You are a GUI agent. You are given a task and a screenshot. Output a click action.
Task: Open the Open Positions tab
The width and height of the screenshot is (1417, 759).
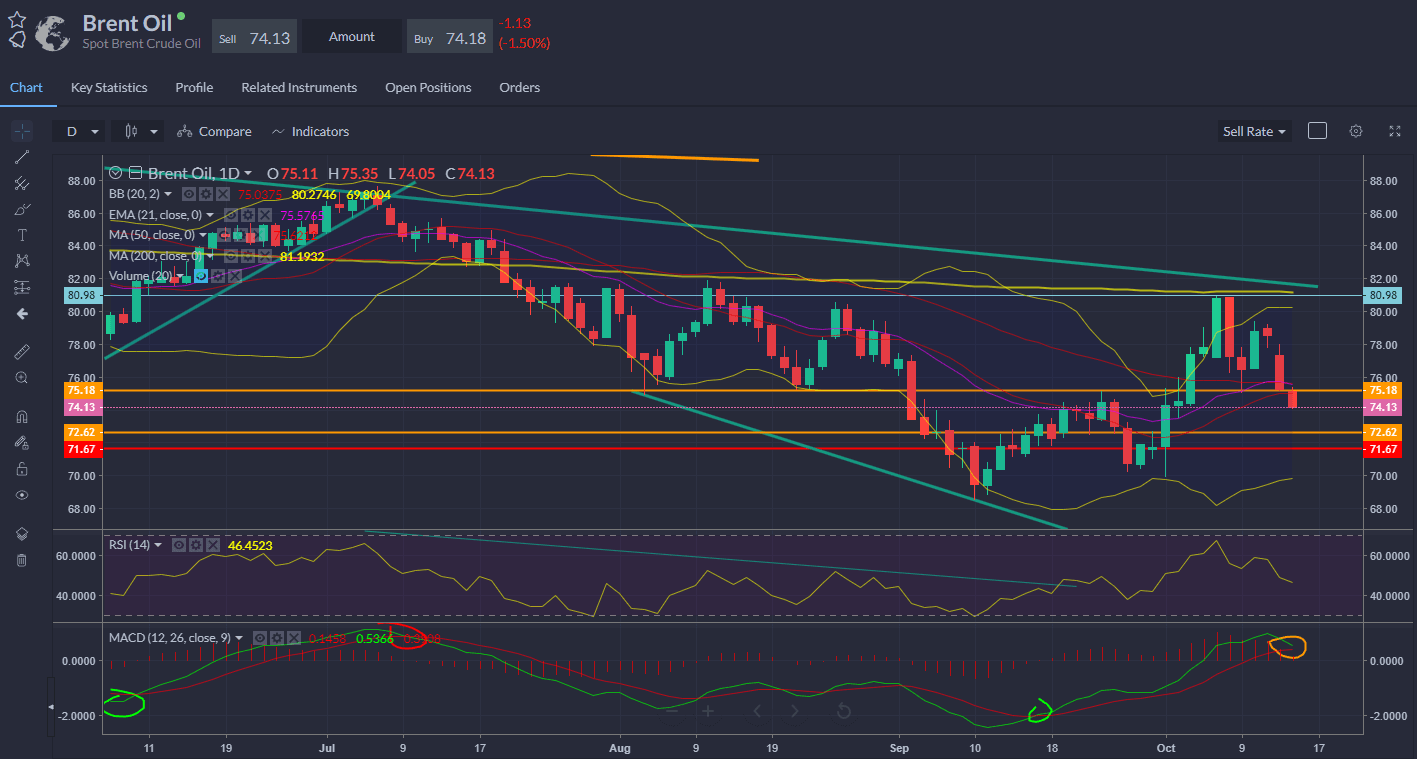pos(428,88)
